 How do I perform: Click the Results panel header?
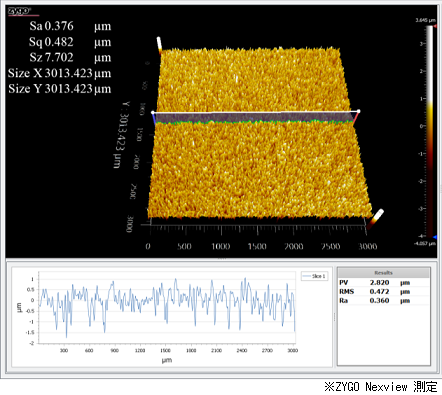(383, 273)
